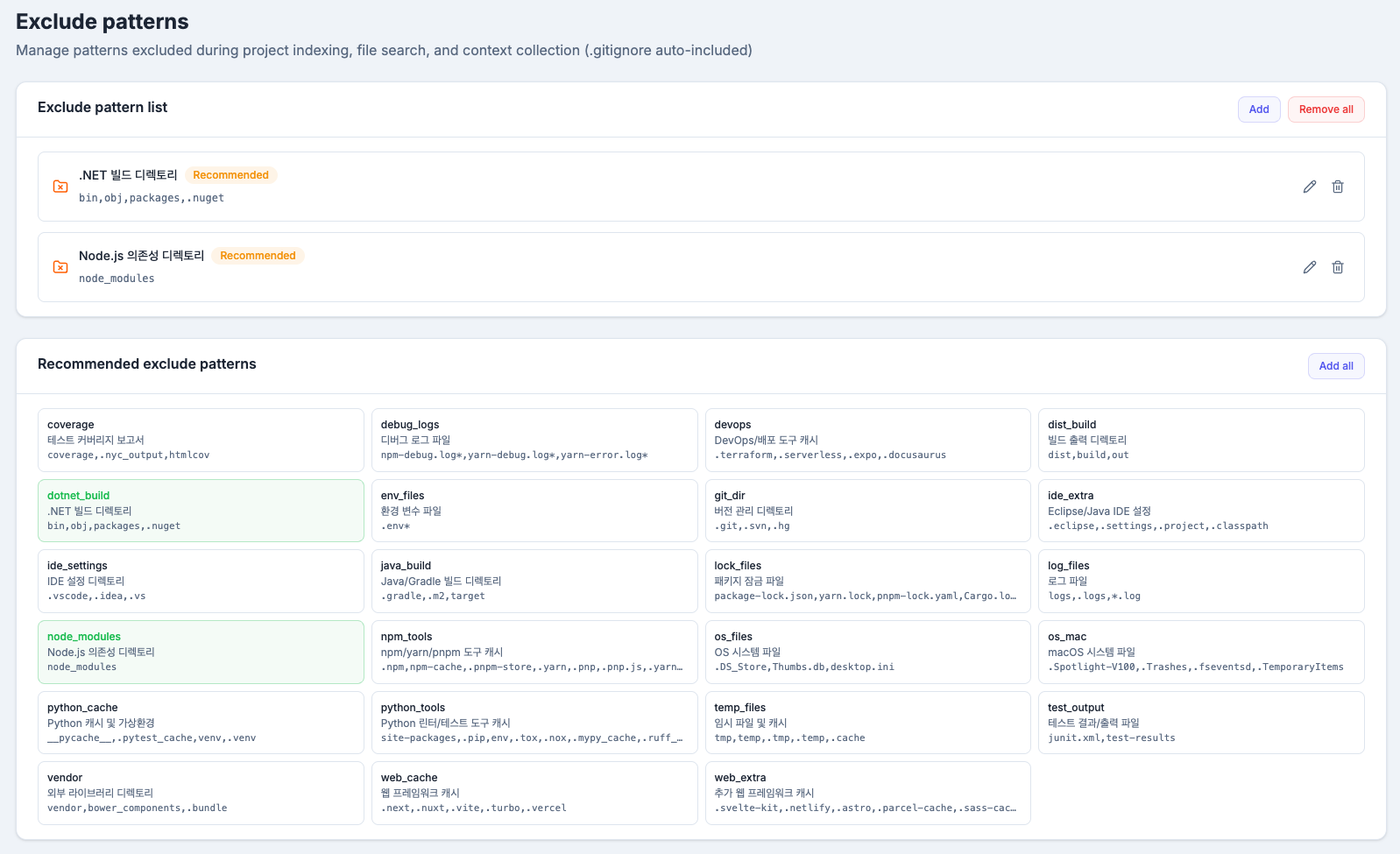Edit the Node.js 의존성 디렉토리 pattern

coord(1310,267)
